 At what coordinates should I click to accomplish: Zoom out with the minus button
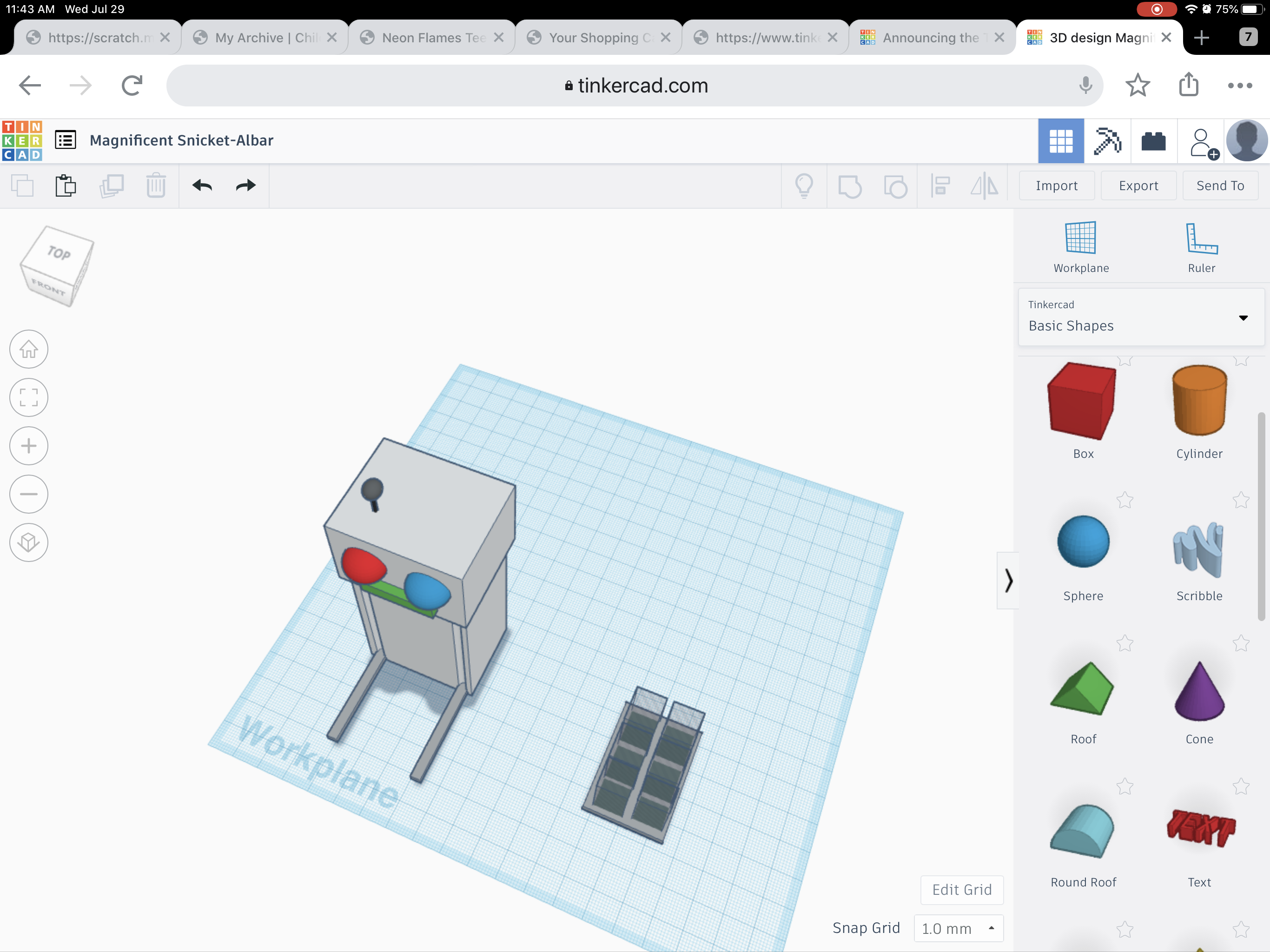[x=29, y=494]
